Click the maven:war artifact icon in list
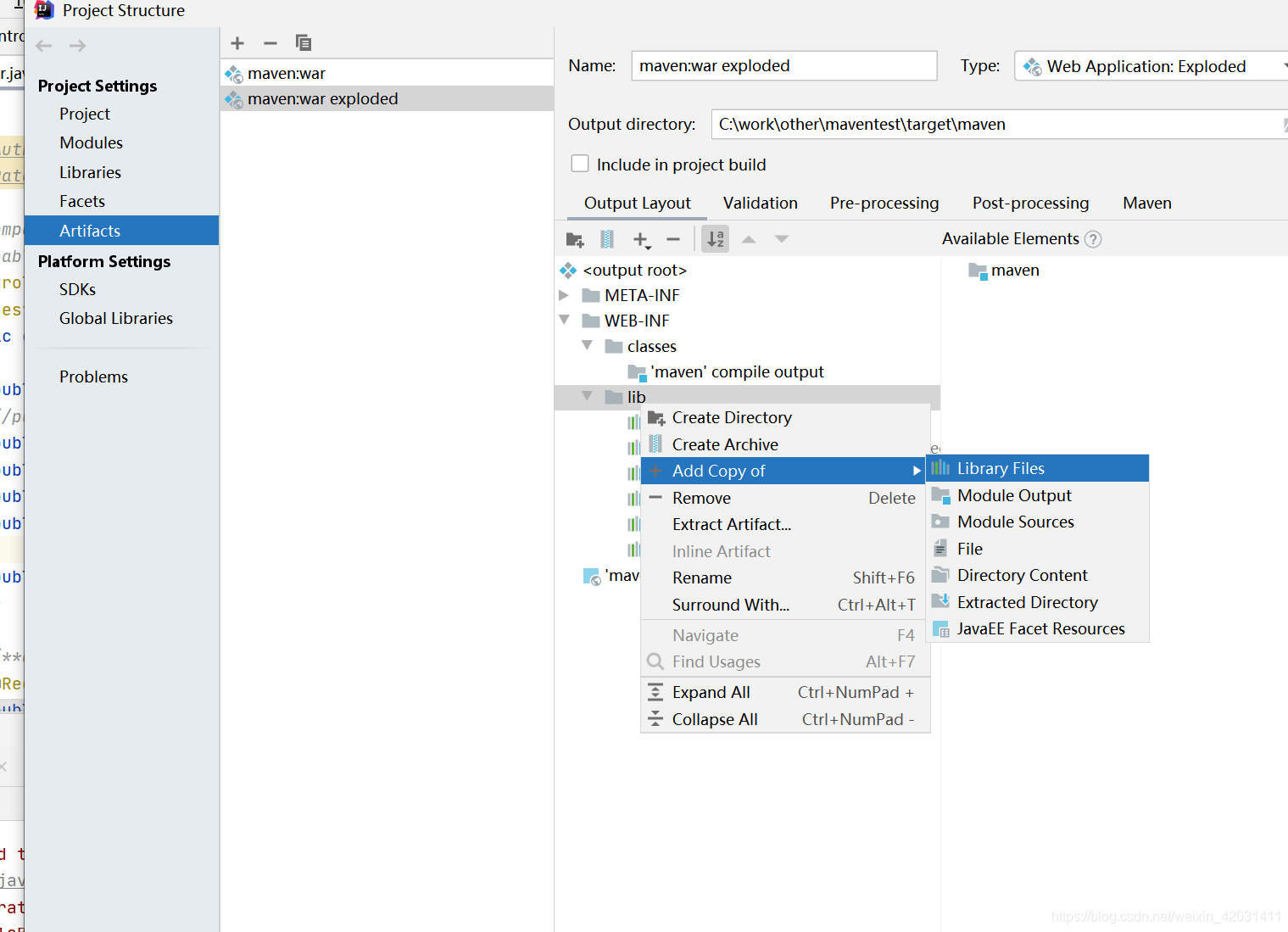This screenshot has width=1288, height=932. 234,75
